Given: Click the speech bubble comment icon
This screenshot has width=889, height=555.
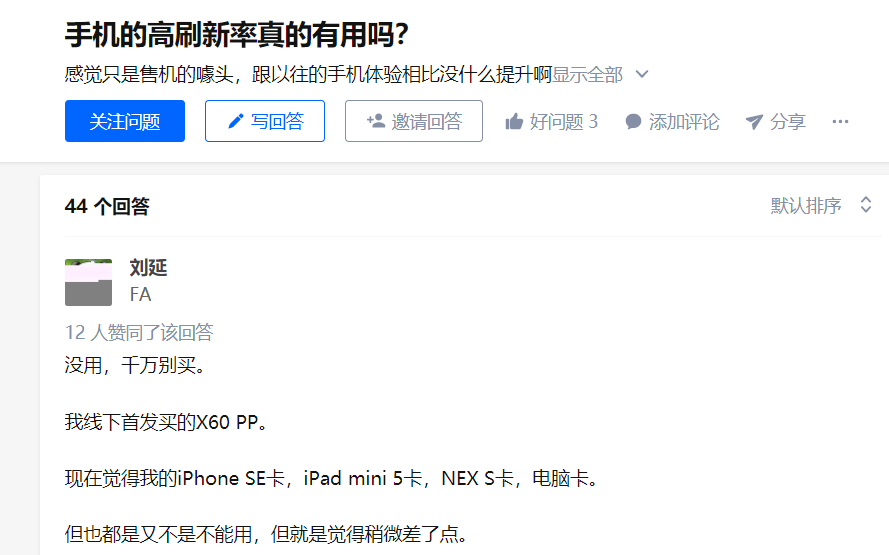Looking at the screenshot, I should click(633, 121).
